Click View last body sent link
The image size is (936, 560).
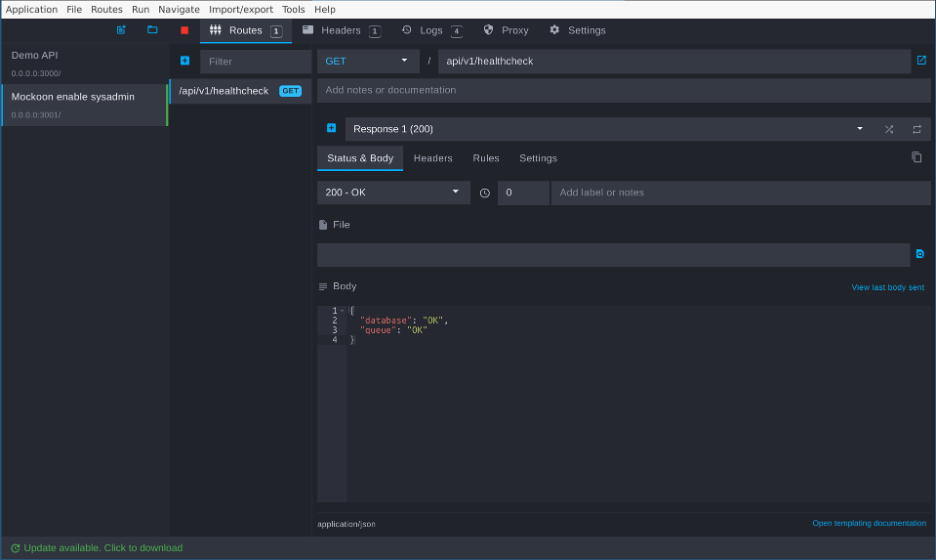tap(887, 287)
